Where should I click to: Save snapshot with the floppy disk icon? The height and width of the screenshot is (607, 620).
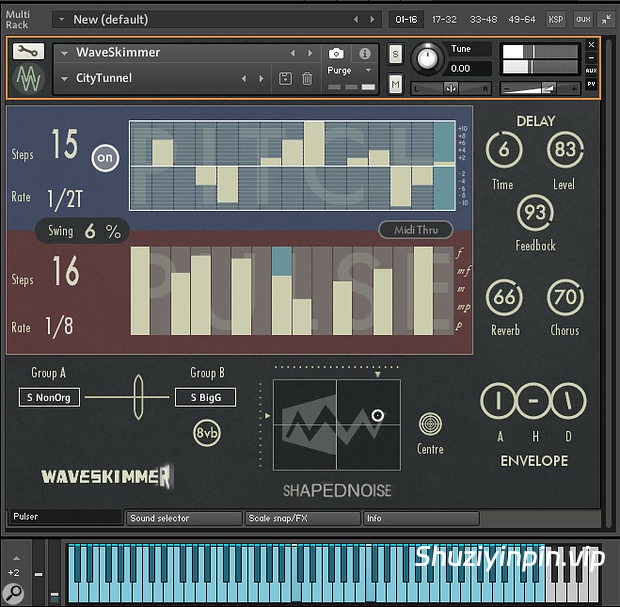coord(285,78)
